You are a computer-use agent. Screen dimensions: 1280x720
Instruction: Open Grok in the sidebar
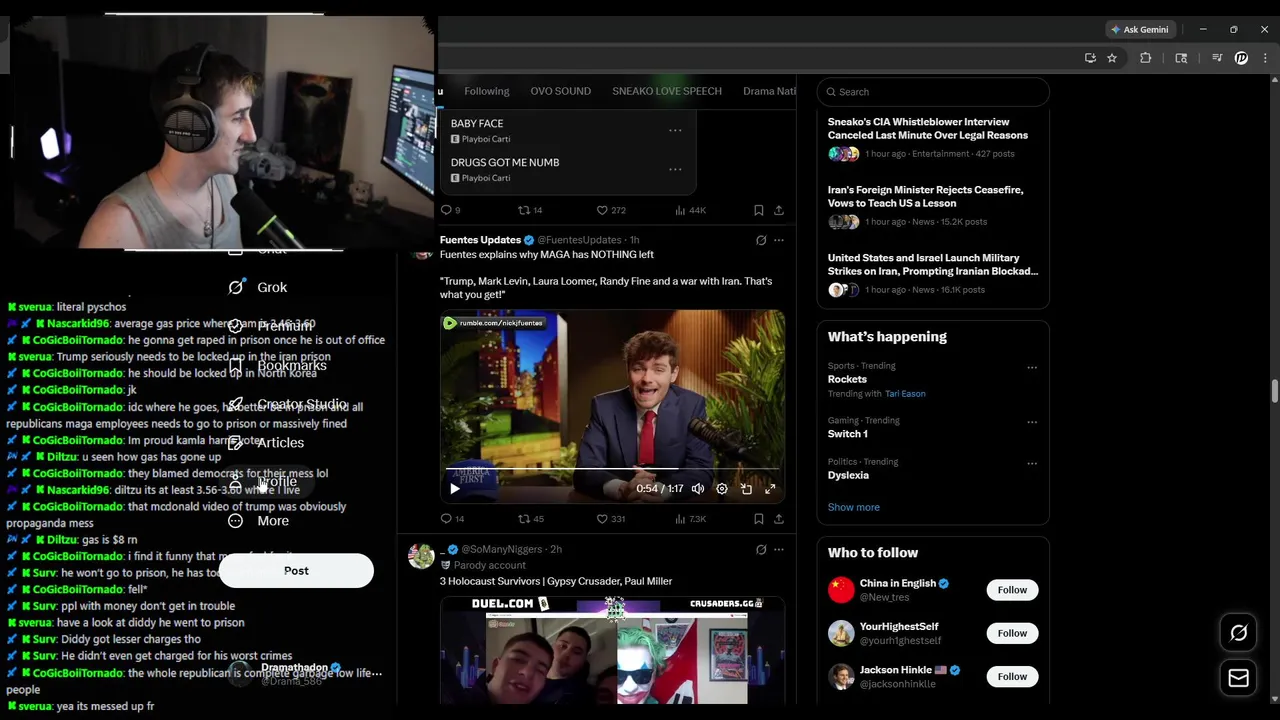[x=258, y=287]
